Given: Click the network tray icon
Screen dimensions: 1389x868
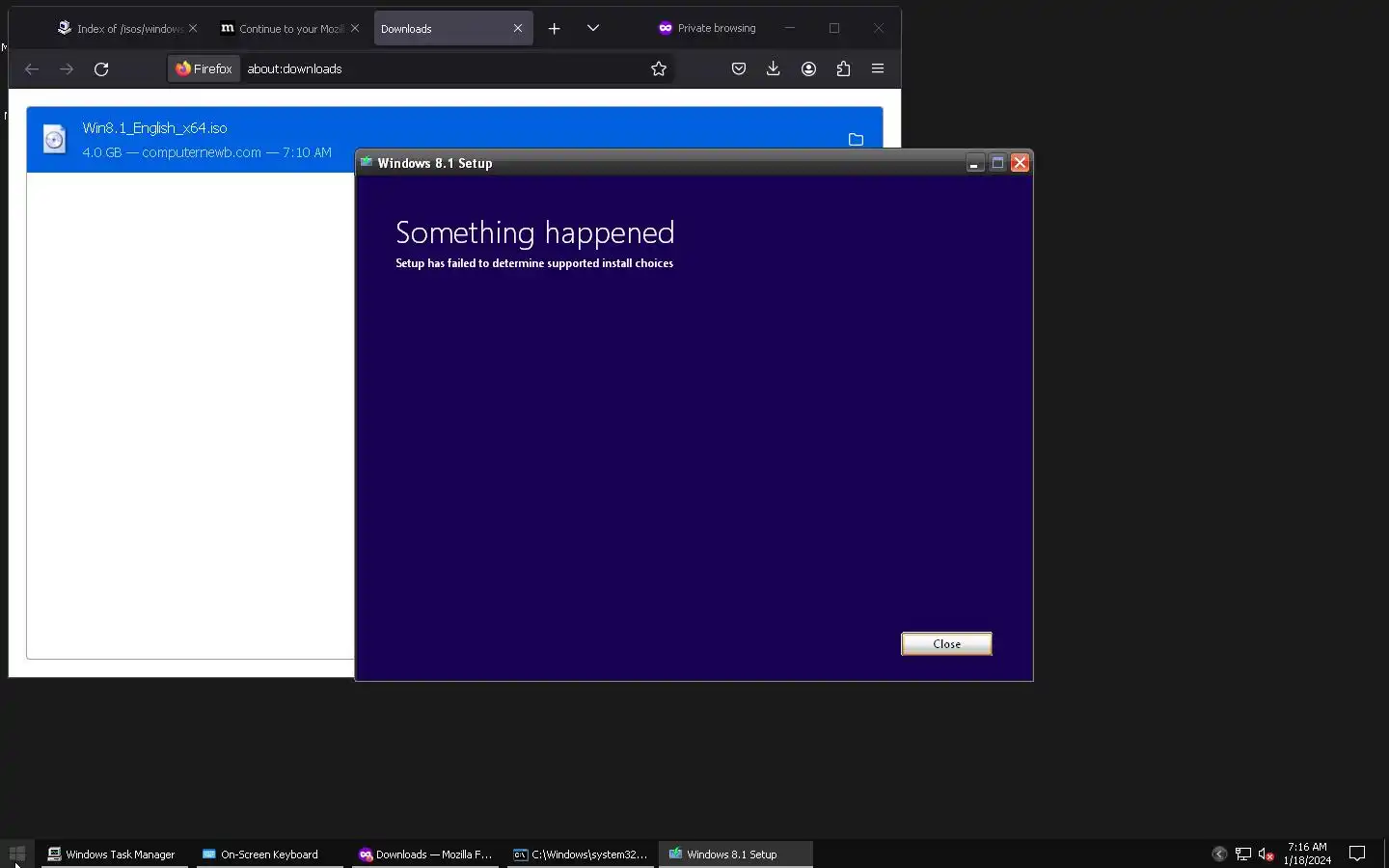Looking at the screenshot, I should coord(1243,854).
